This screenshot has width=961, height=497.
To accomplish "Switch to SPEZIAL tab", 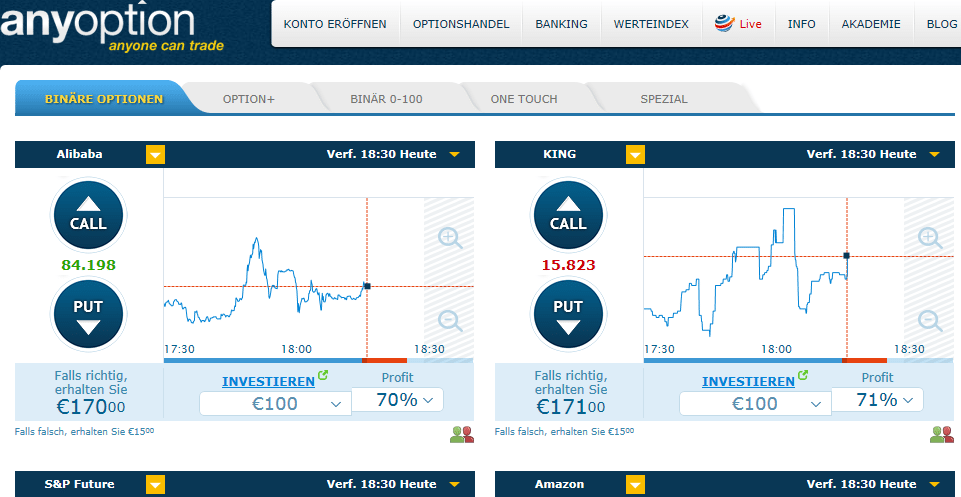I will click(664, 99).
